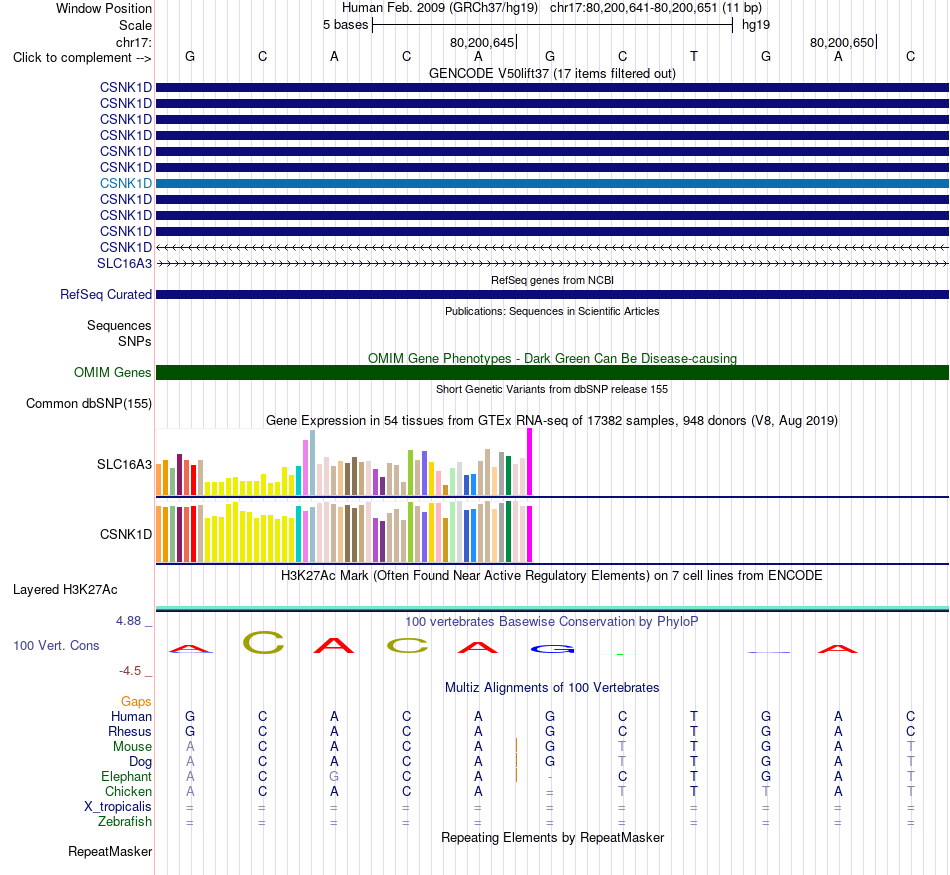Click the RefSeq Curated dark blue bar
The height and width of the screenshot is (875, 950).
pyautogui.click(x=552, y=294)
